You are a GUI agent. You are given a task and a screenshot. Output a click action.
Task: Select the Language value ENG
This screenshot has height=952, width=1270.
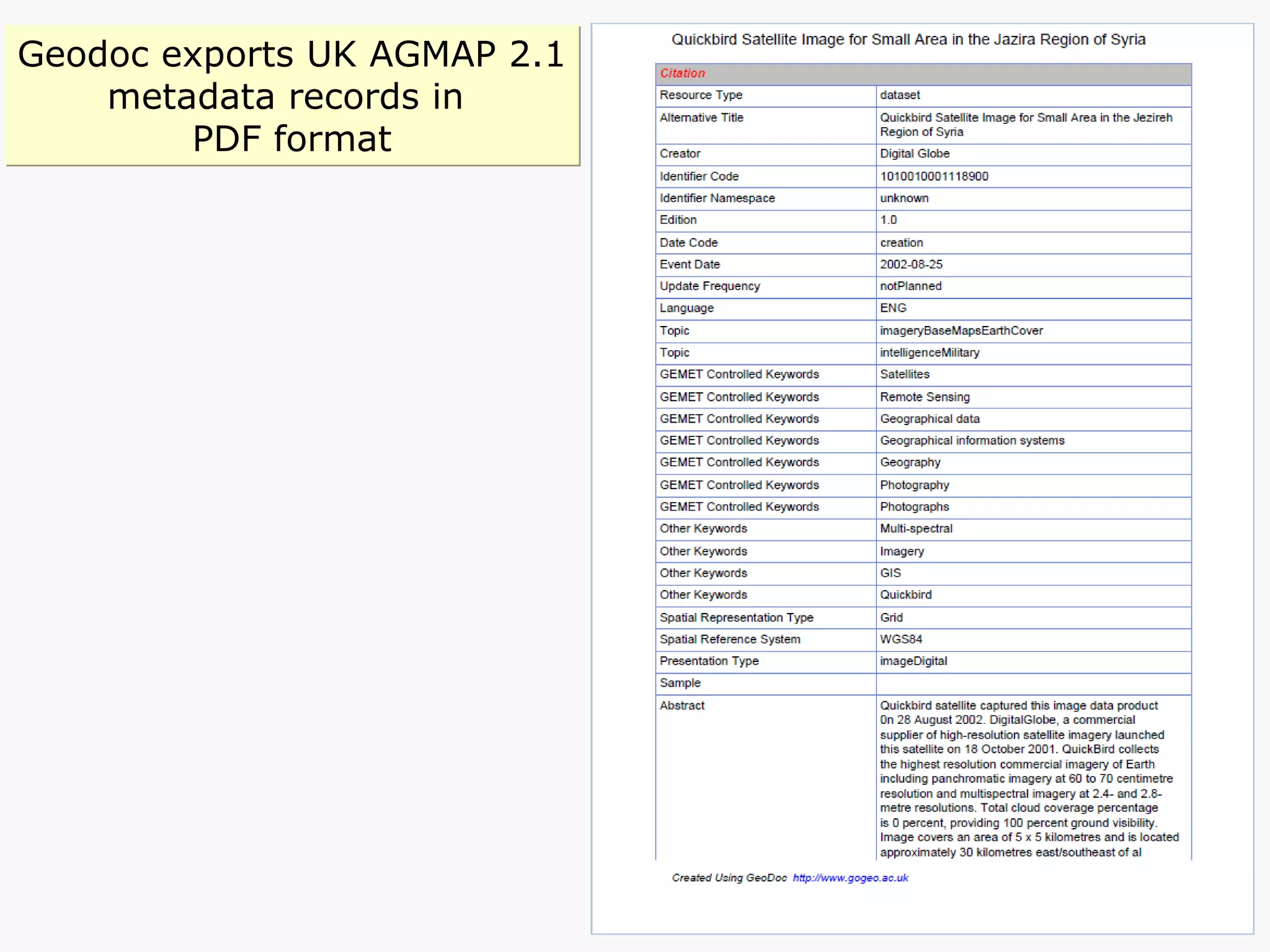[x=893, y=308]
